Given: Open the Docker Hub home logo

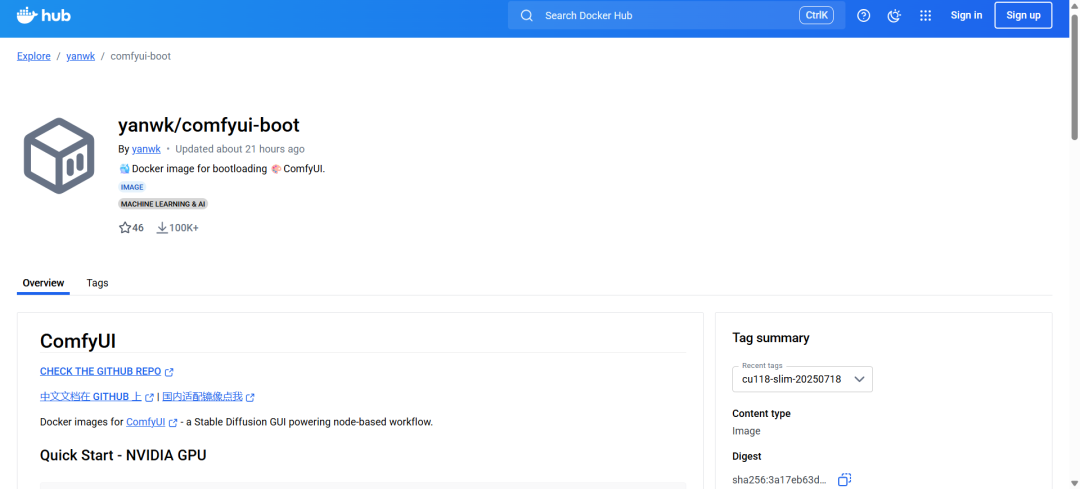Looking at the screenshot, I should pyautogui.click(x=43, y=15).
